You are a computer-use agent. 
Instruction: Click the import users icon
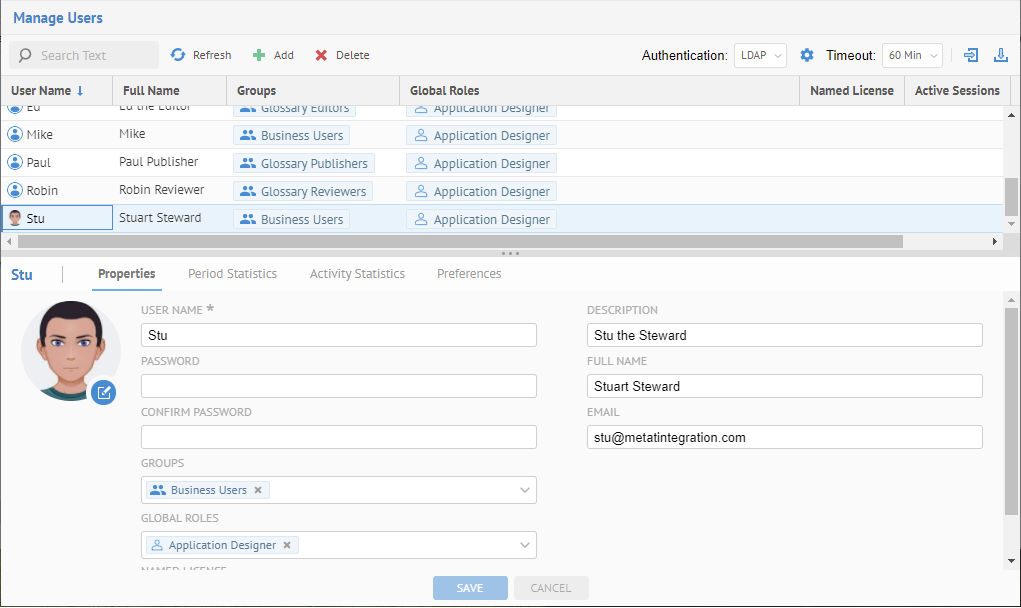pyautogui.click(x=971, y=55)
